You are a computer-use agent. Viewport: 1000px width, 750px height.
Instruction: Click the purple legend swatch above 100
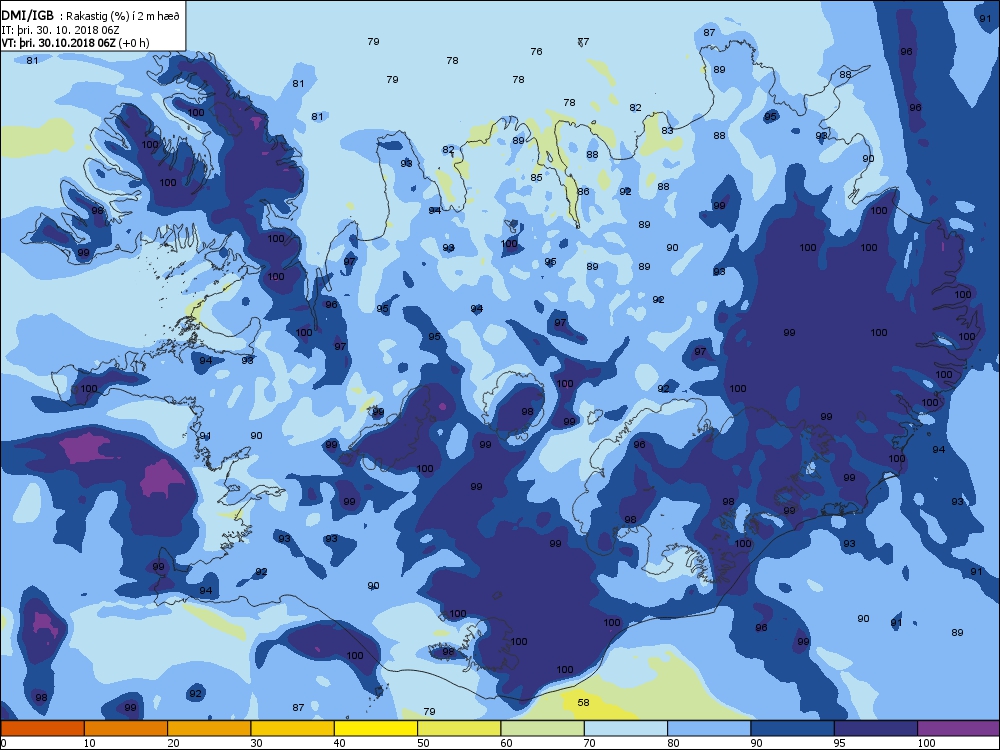(x=959, y=728)
